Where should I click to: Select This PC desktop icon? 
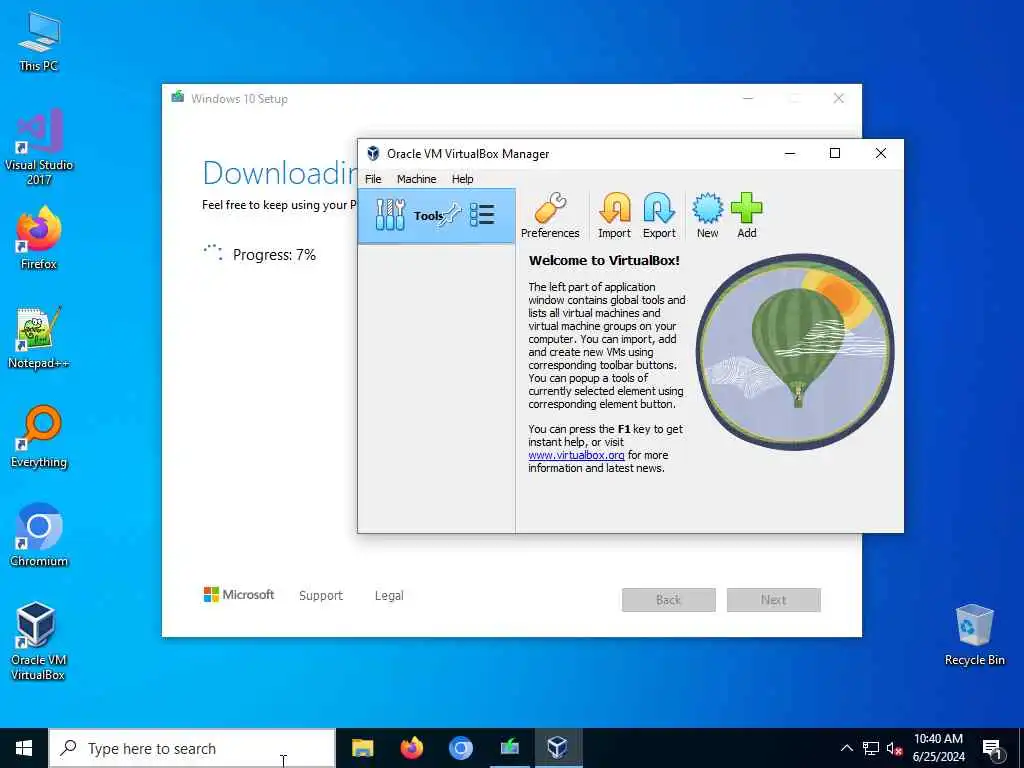click(39, 41)
